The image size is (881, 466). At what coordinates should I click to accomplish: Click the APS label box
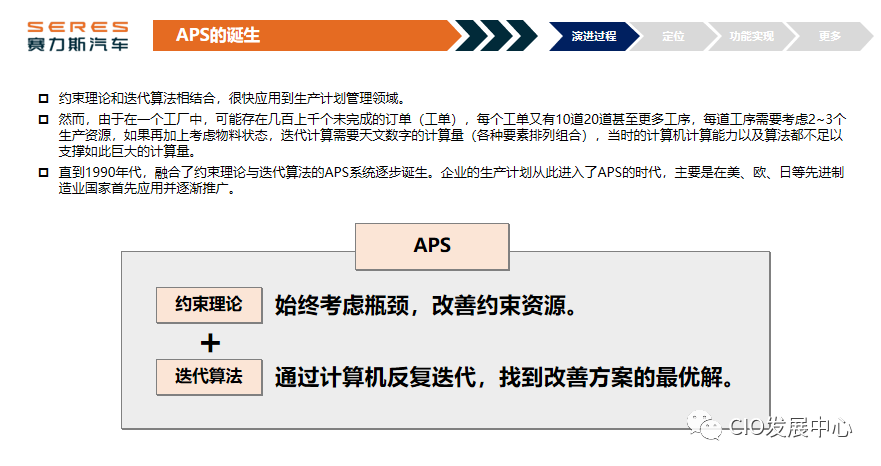pyautogui.click(x=432, y=246)
